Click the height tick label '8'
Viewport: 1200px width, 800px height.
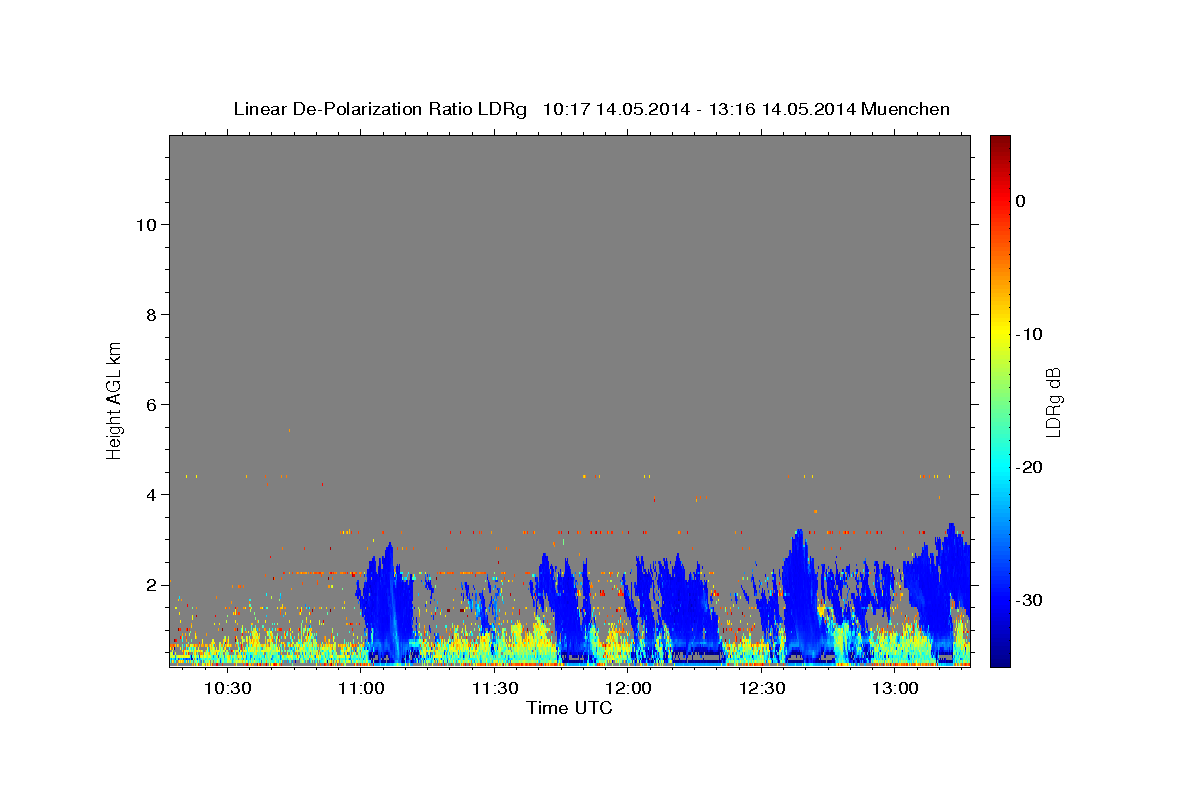coord(151,315)
